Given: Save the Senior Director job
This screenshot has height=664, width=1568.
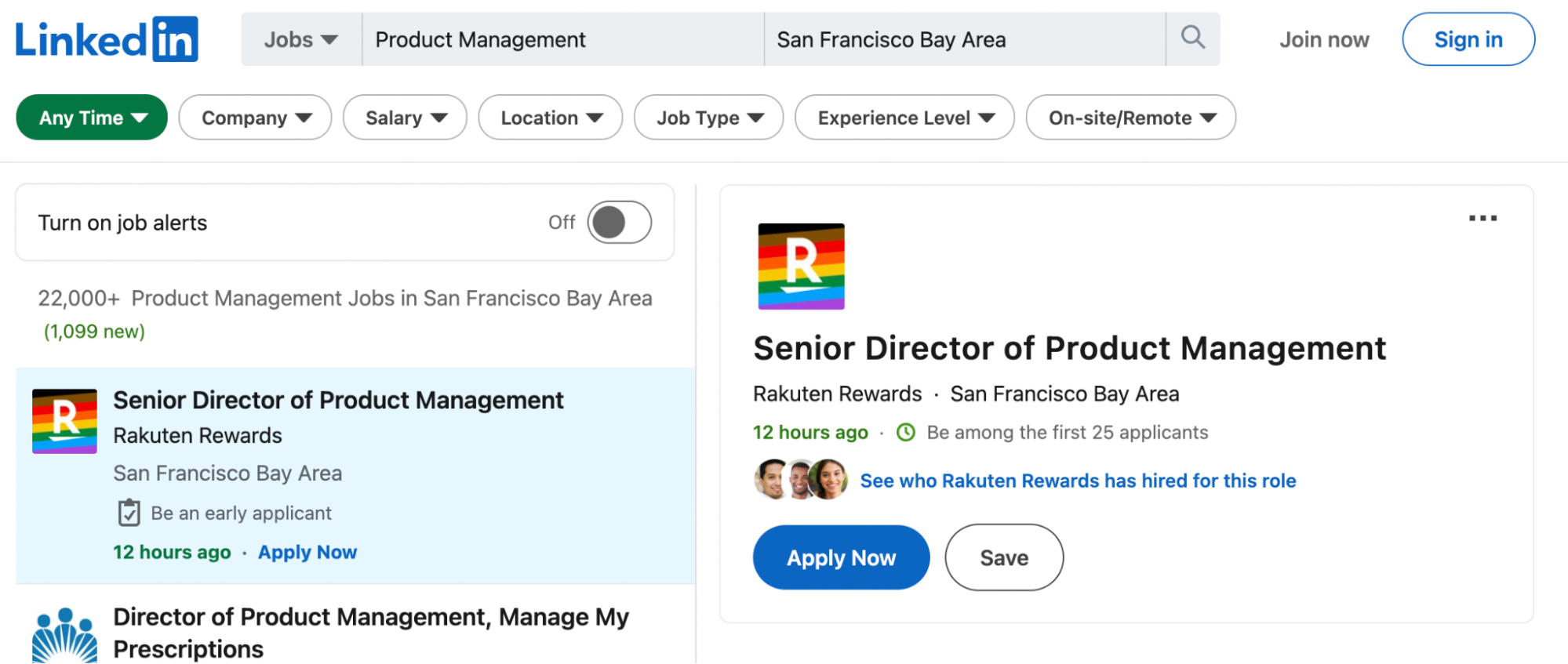Looking at the screenshot, I should (1004, 557).
